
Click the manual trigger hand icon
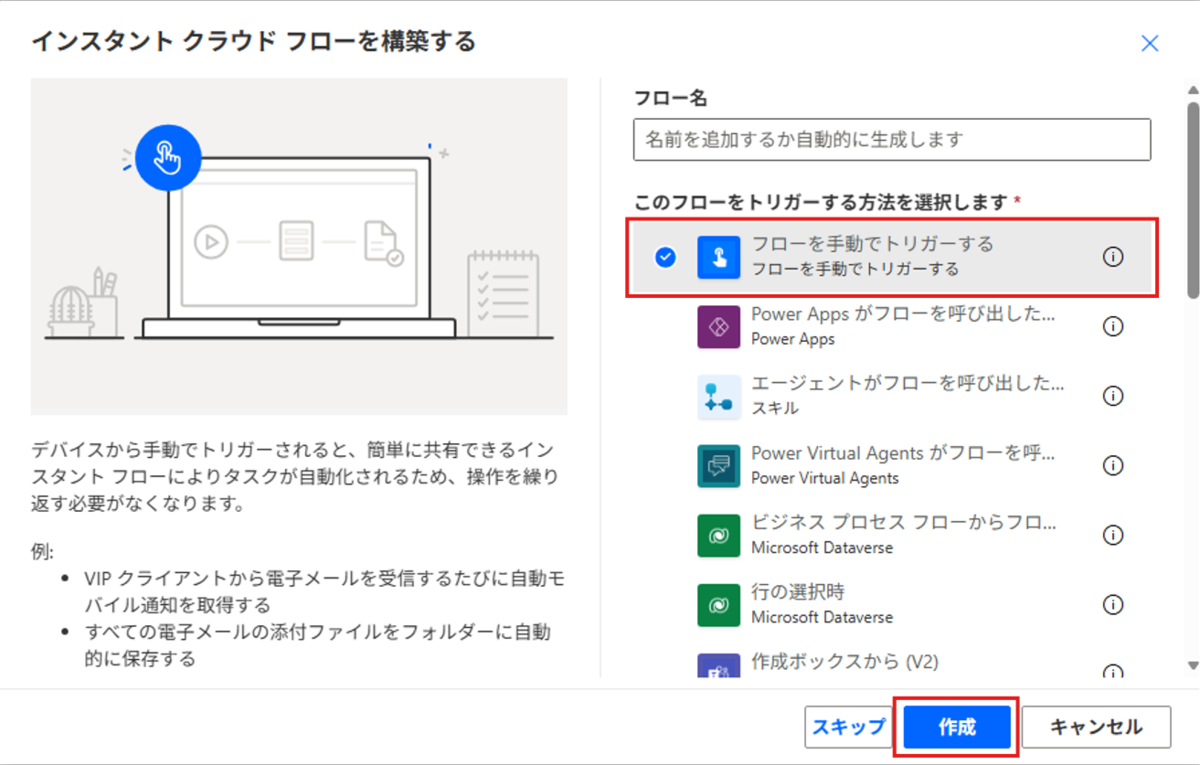coord(718,257)
